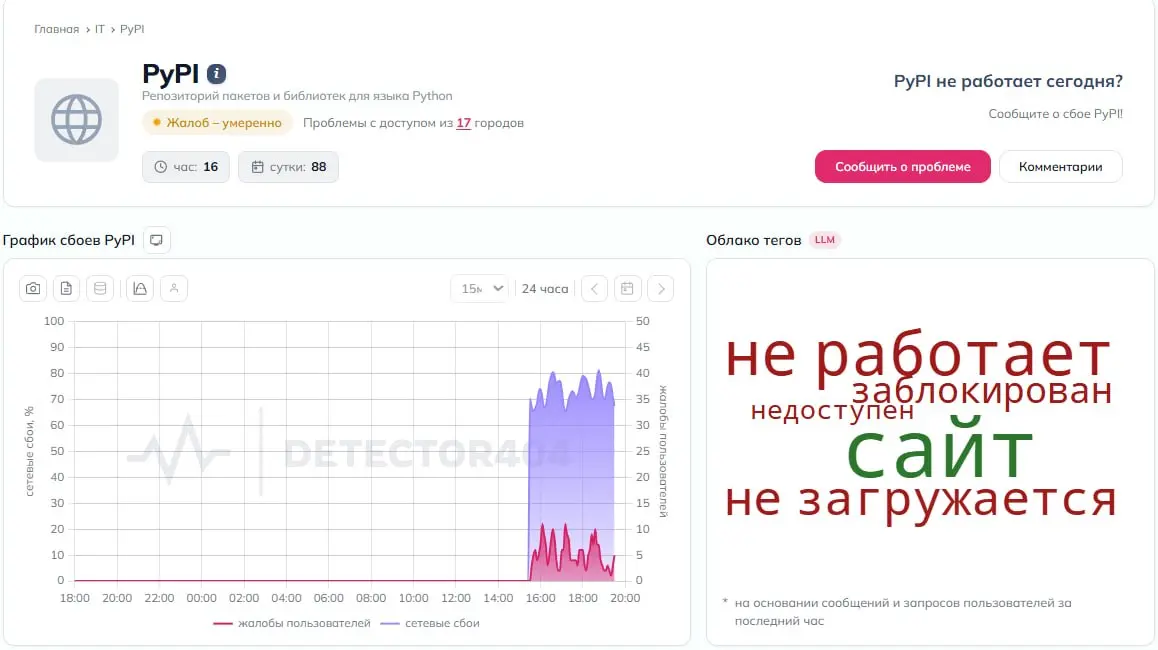Click the tag 'заблокирован'
The image size is (1158, 650).
pyautogui.click(x=981, y=391)
